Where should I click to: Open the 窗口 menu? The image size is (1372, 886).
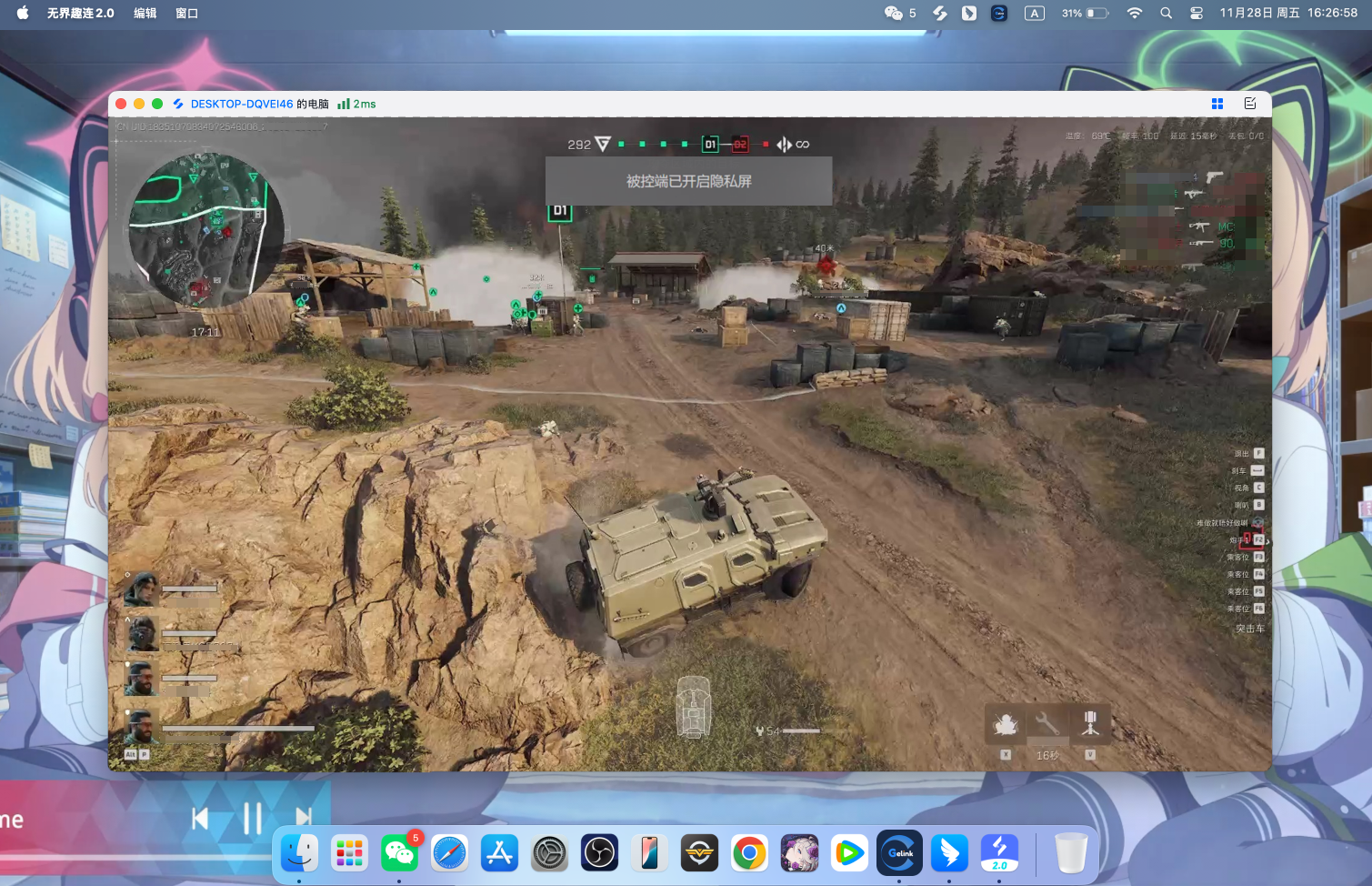(x=187, y=14)
